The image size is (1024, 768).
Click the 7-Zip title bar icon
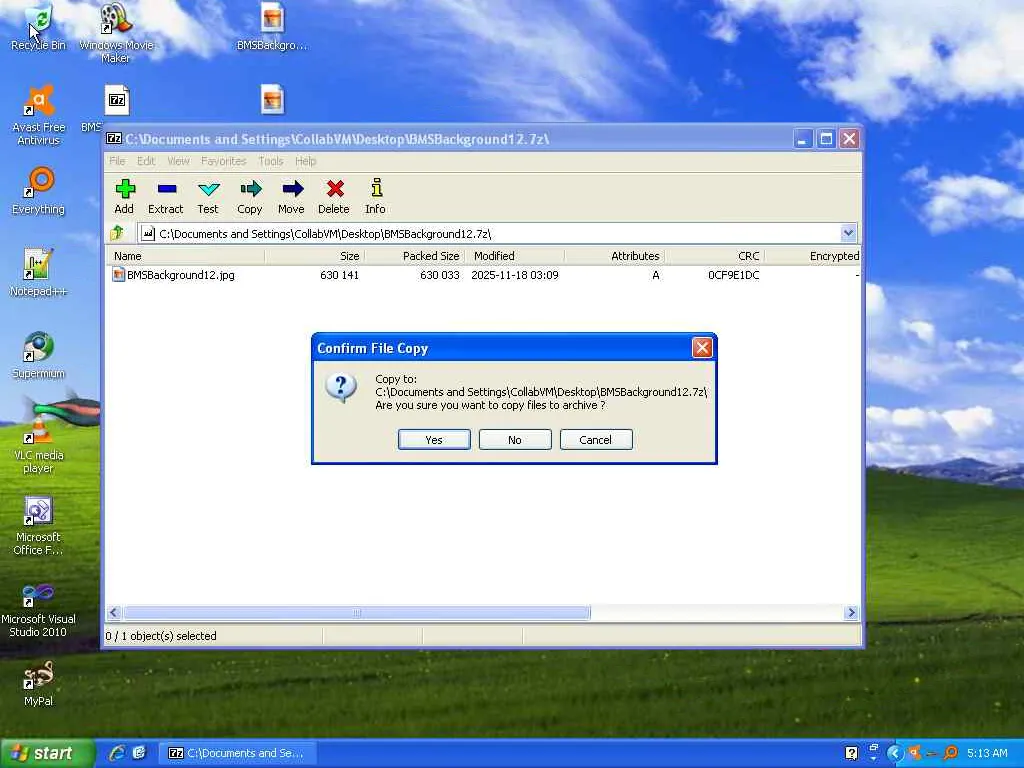pyautogui.click(x=114, y=138)
